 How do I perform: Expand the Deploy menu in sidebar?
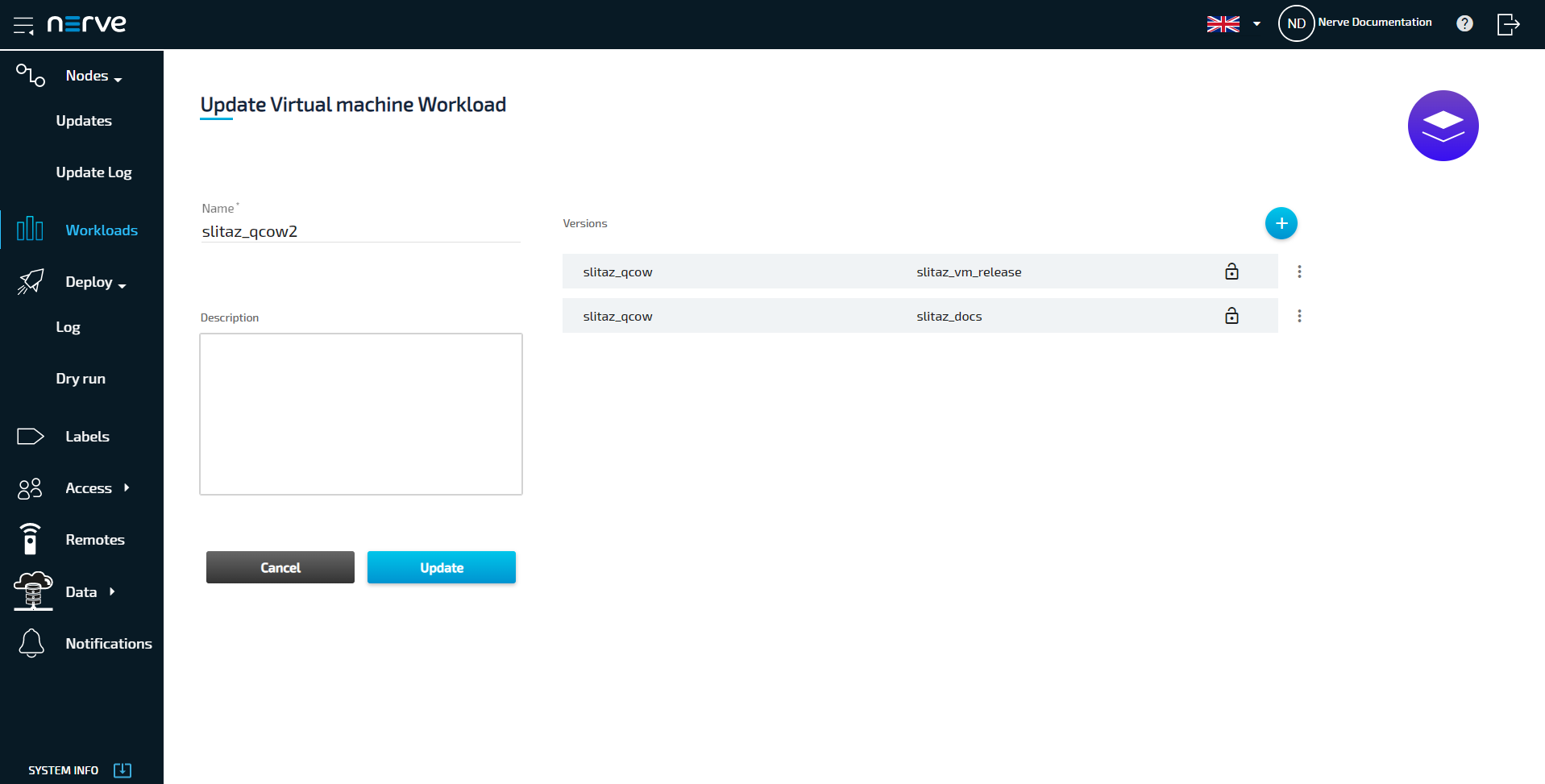pyautogui.click(x=95, y=282)
